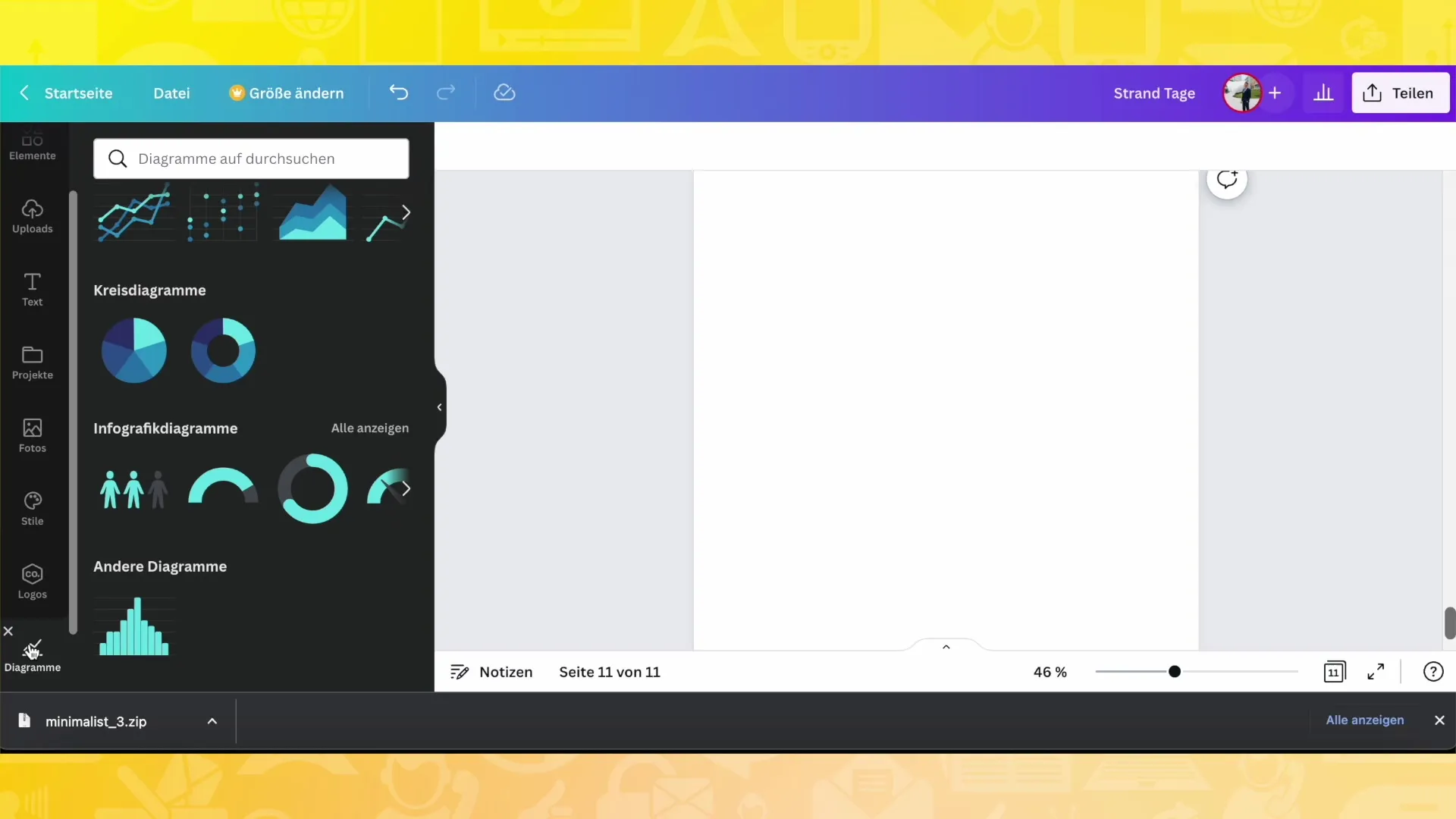This screenshot has height=819, width=1456.
Task: Click the redo arrow
Action: tap(446, 93)
